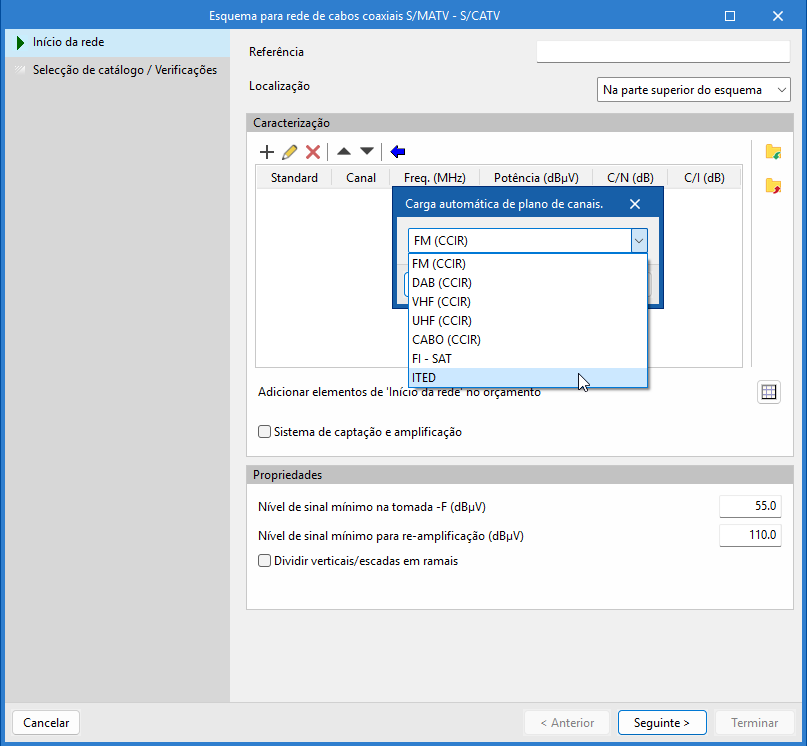Toggle Dividir verticais/escadas em ramais
Screen dimensions: 807x746
265,561
